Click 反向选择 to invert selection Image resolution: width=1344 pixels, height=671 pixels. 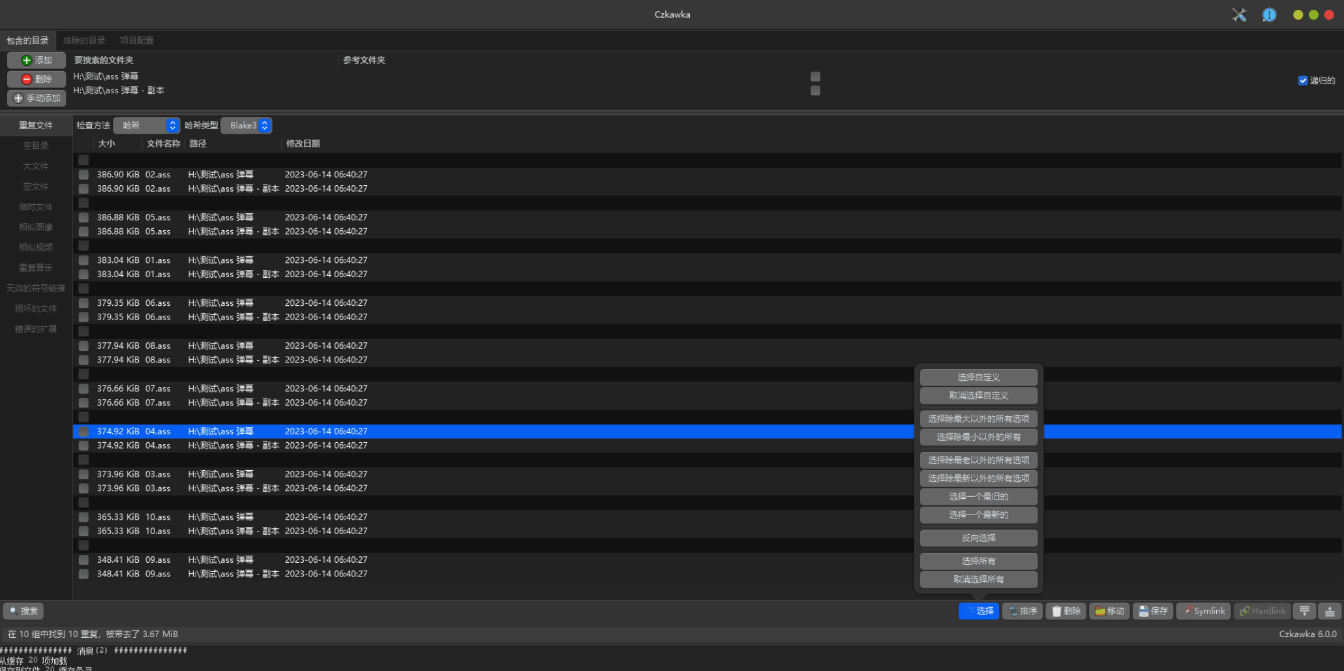(x=979, y=538)
